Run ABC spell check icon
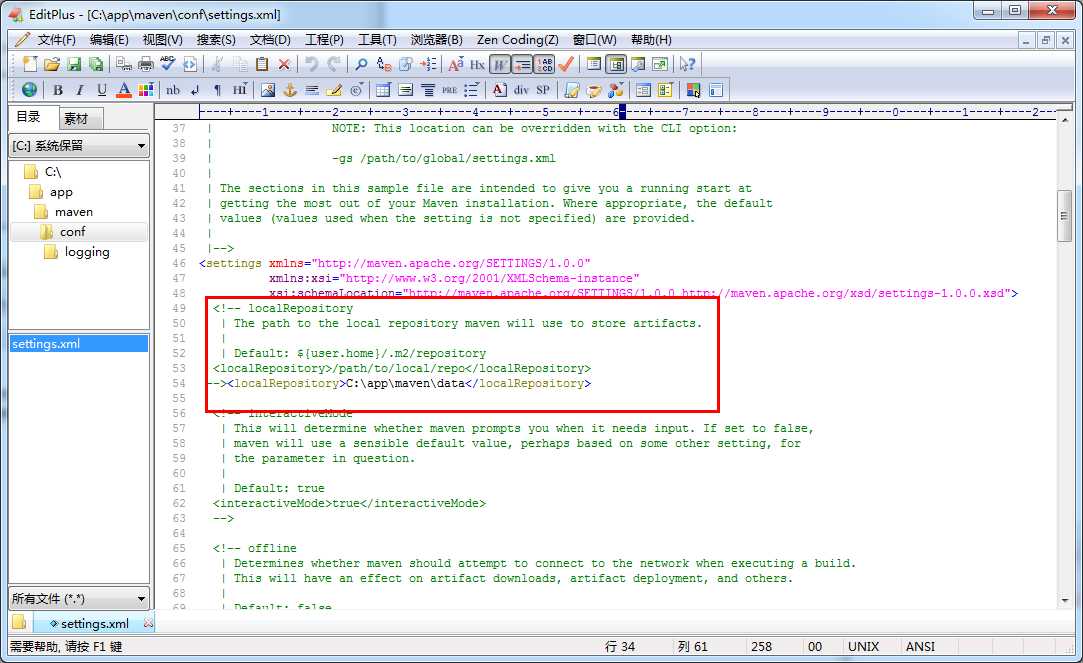The width and height of the screenshot is (1083, 663). click(168, 64)
